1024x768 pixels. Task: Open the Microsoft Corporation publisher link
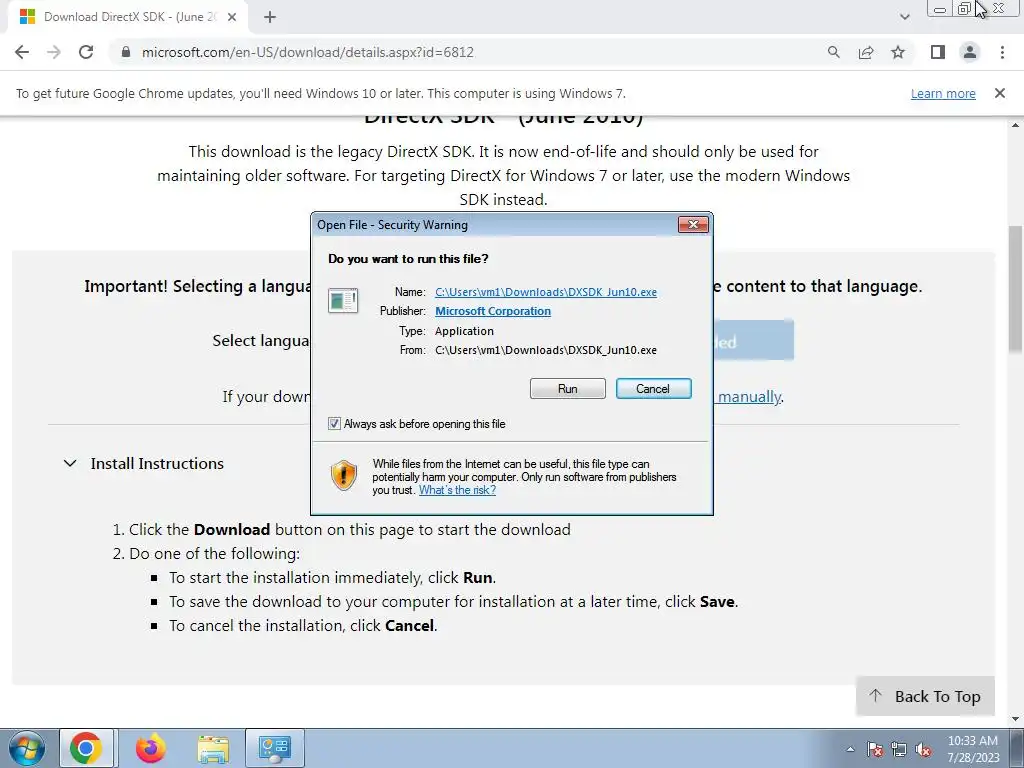(492, 311)
